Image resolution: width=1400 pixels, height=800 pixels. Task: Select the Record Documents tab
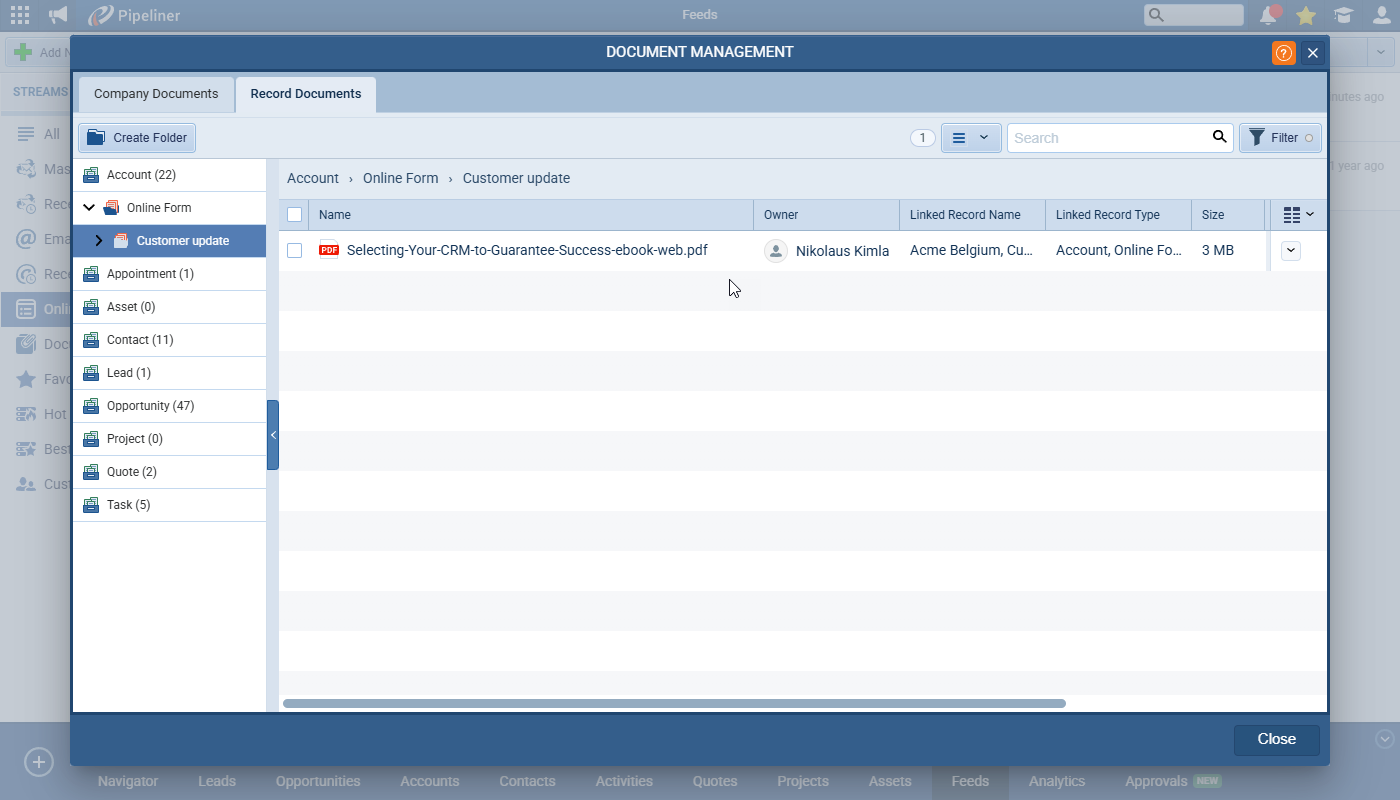click(x=306, y=94)
